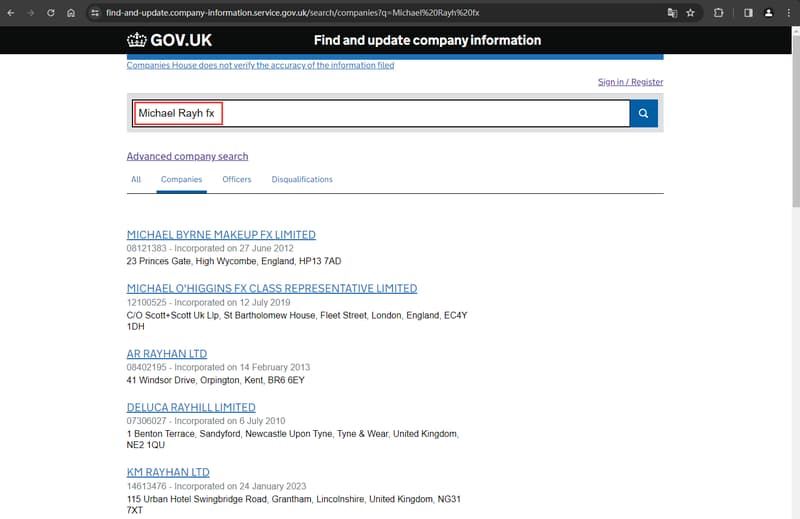The image size is (800, 519).
Task: Select address 1 Benton Terrace, Sandyford
Action: [x=293, y=439]
